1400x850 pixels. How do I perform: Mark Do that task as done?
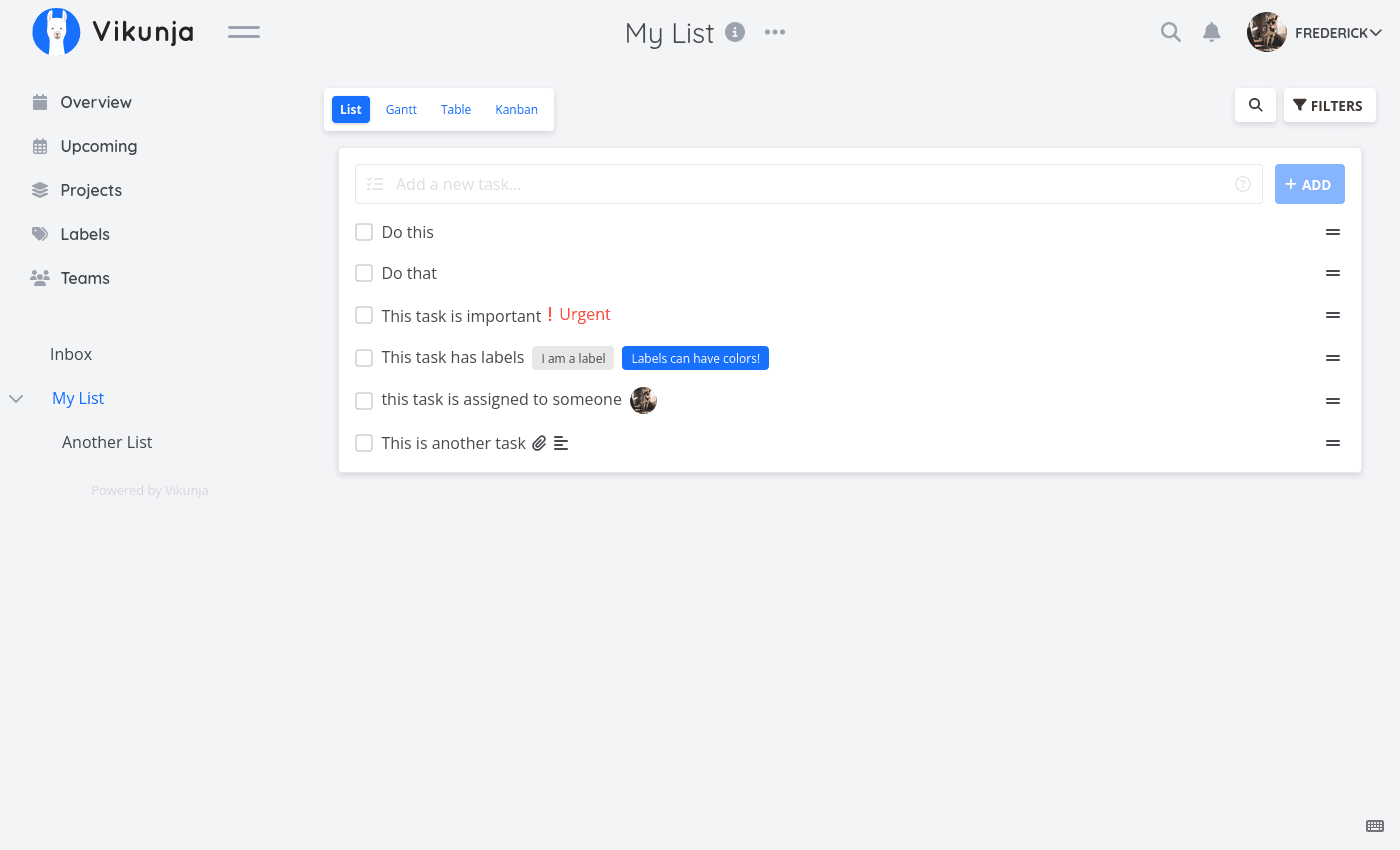pos(364,273)
